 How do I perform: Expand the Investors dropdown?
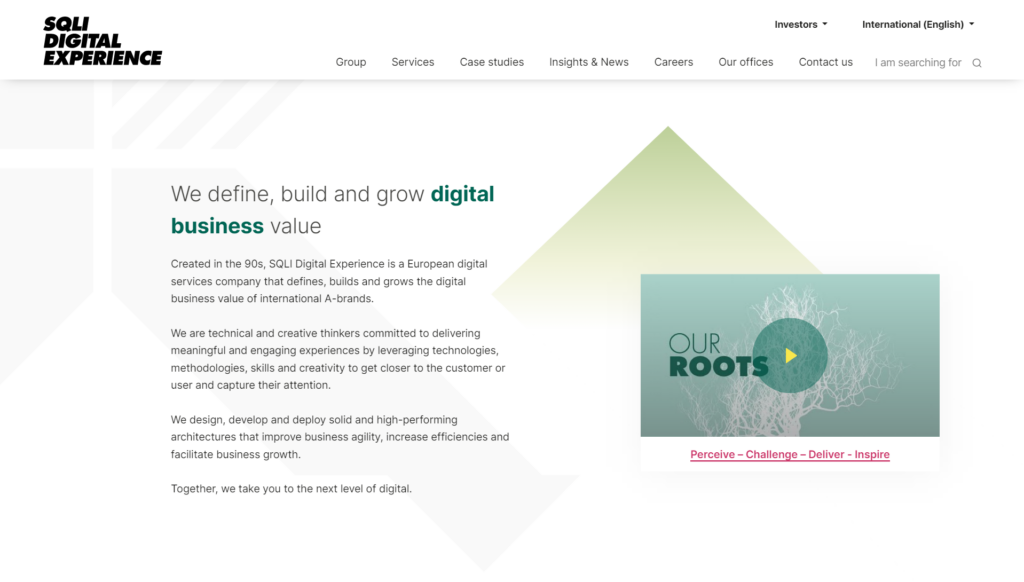point(801,24)
